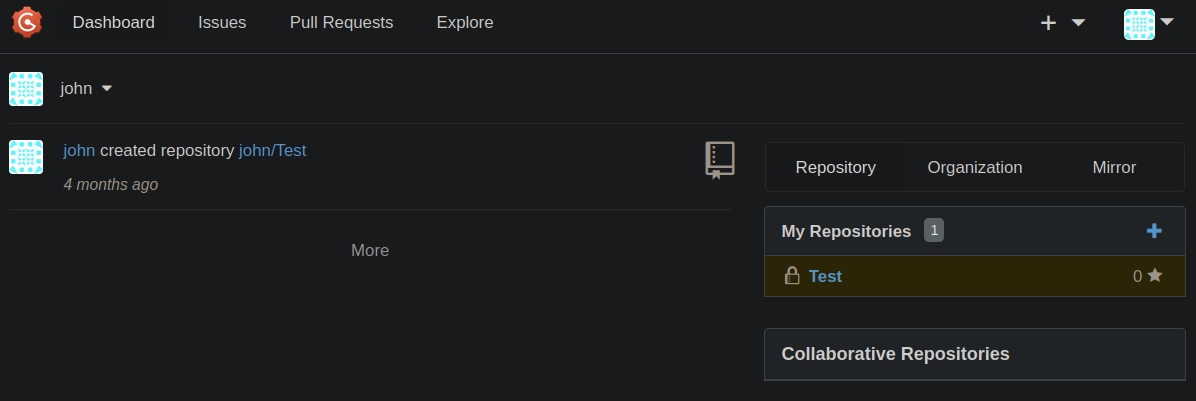Click the avatar next to activity feed entry
The image size is (1196, 401).
[x=26, y=157]
